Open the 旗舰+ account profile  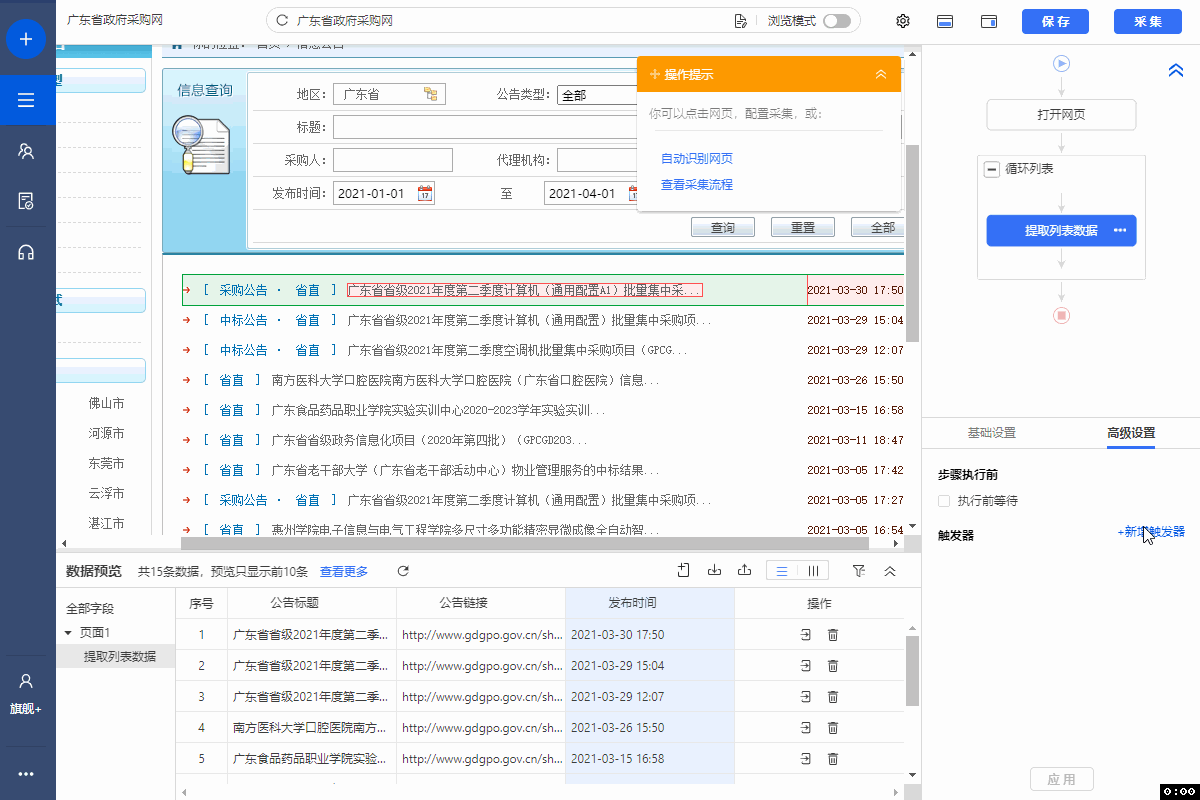[26, 693]
